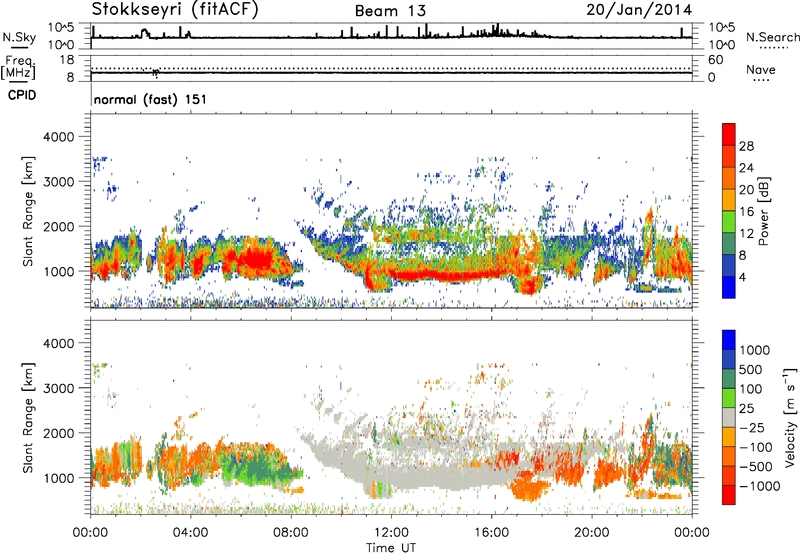
Task: Click the "18" tick on frequency axis
Action: [x=67, y=60]
